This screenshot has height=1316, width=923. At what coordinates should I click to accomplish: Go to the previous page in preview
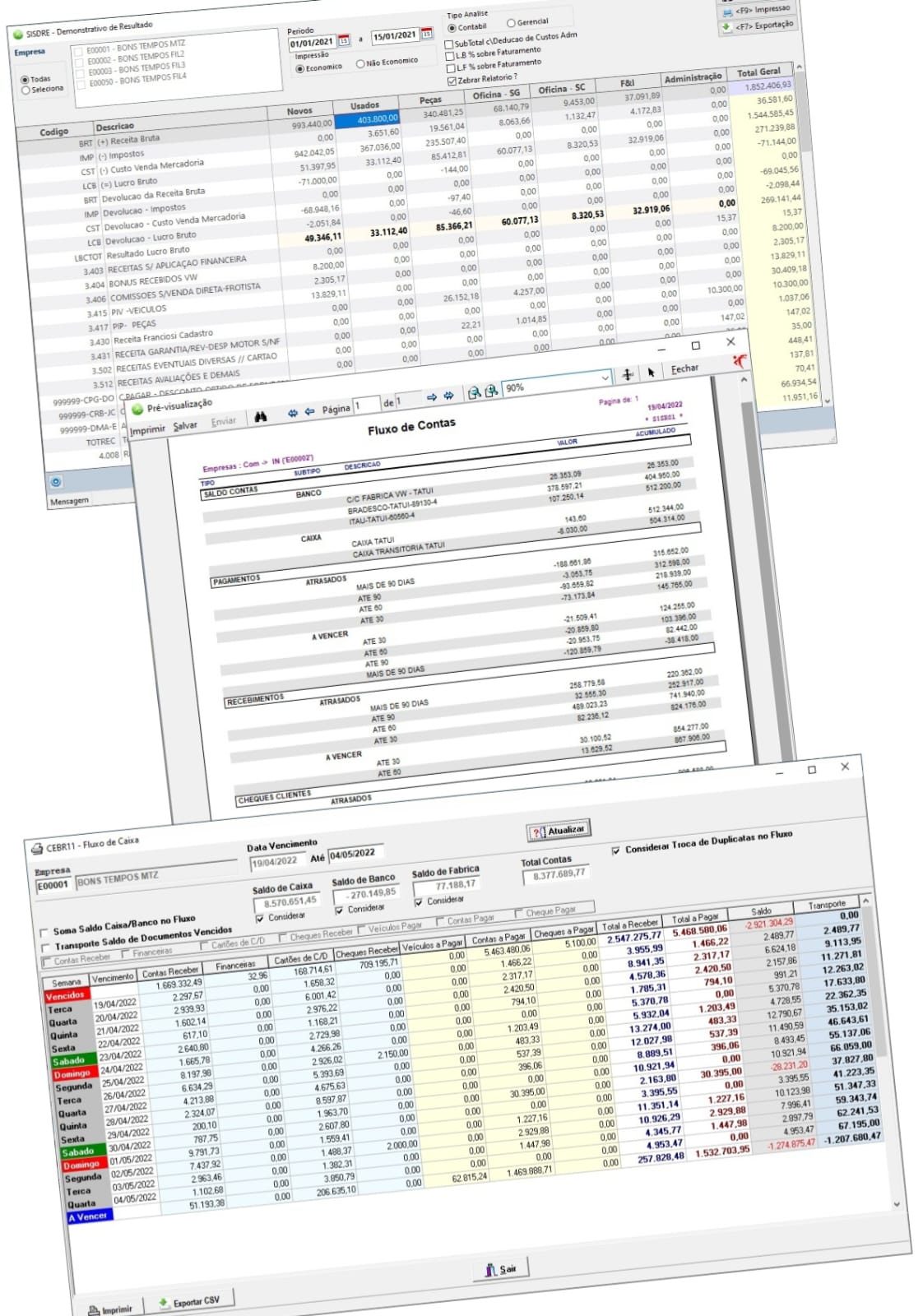pyautogui.click(x=309, y=411)
